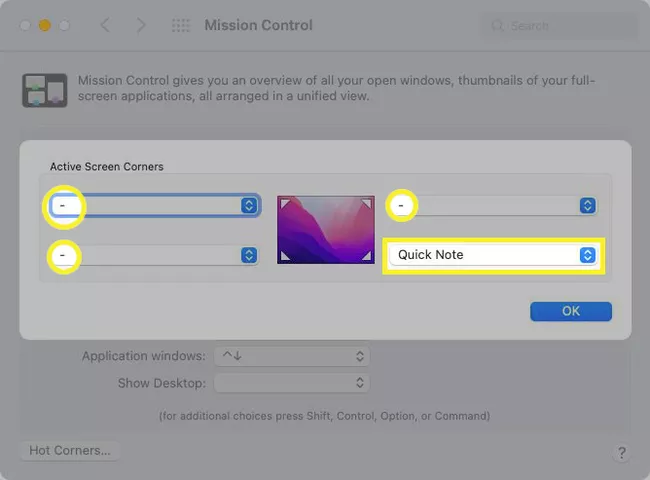Screen dimensions: 650x480
Task: Open the top-right hot corner dropdown
Action: click(493, 205)
